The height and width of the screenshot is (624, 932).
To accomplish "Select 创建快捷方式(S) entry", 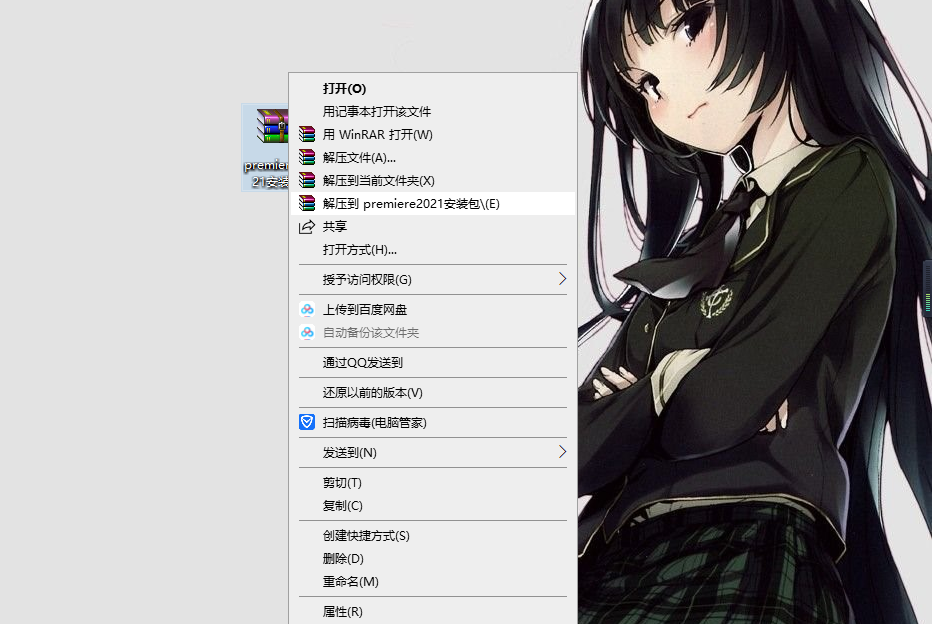I will pyautogui.click(x=433, y=535).
